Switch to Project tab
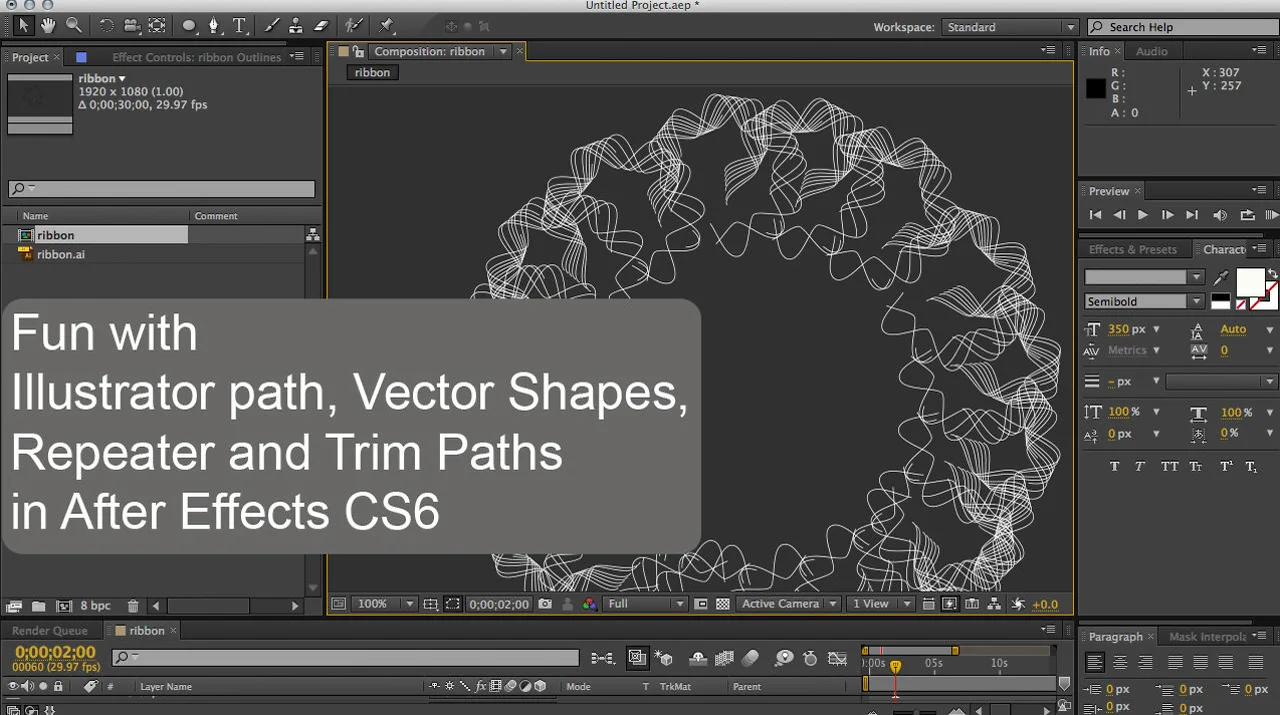Viewport: 1280px width, 715px height. tap(30, 57)
